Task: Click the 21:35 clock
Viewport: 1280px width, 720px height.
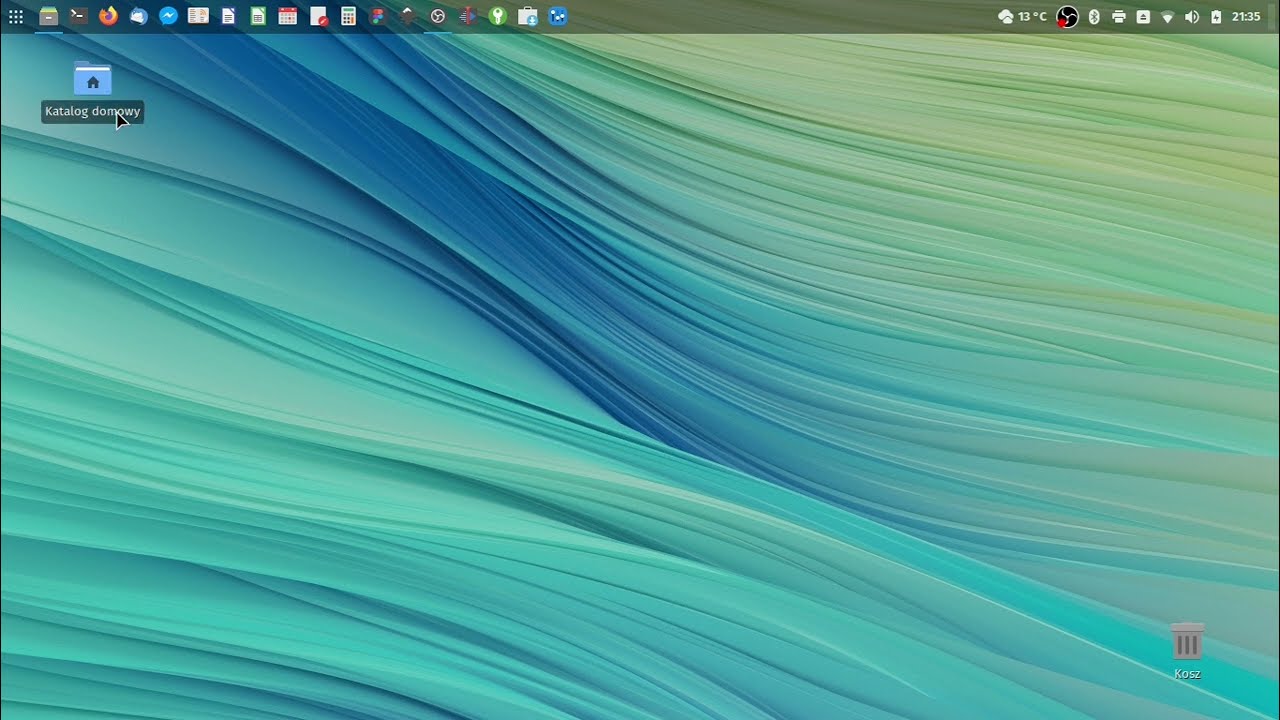Action: [x=1246, y=16]
